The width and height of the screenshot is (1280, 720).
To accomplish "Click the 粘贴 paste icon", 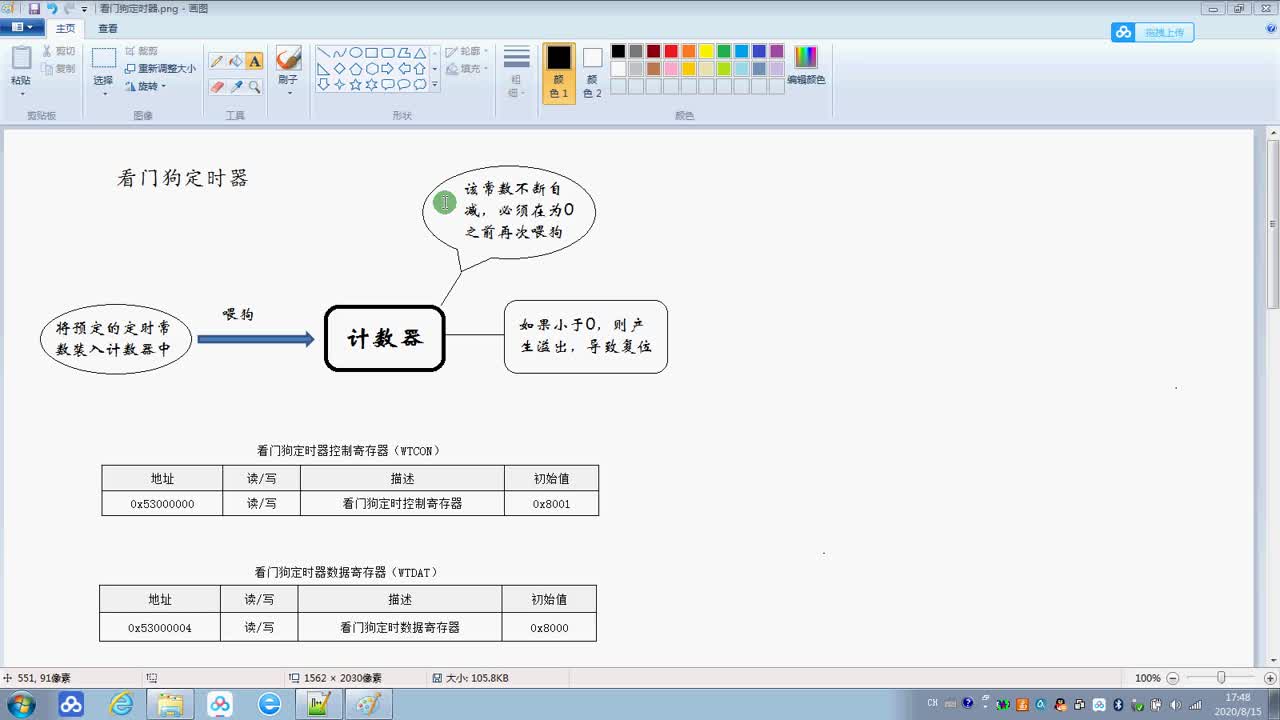I will click(21, 59).
